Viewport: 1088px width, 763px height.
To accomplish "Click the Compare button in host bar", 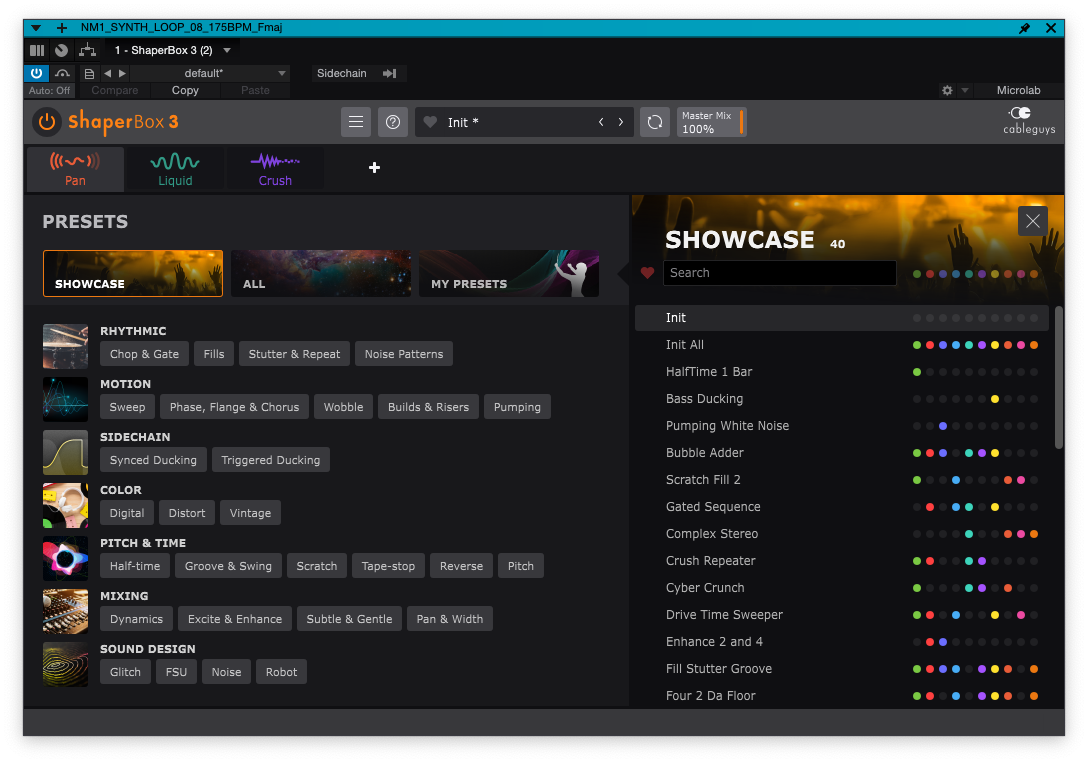I will click(x=114, y=90).
